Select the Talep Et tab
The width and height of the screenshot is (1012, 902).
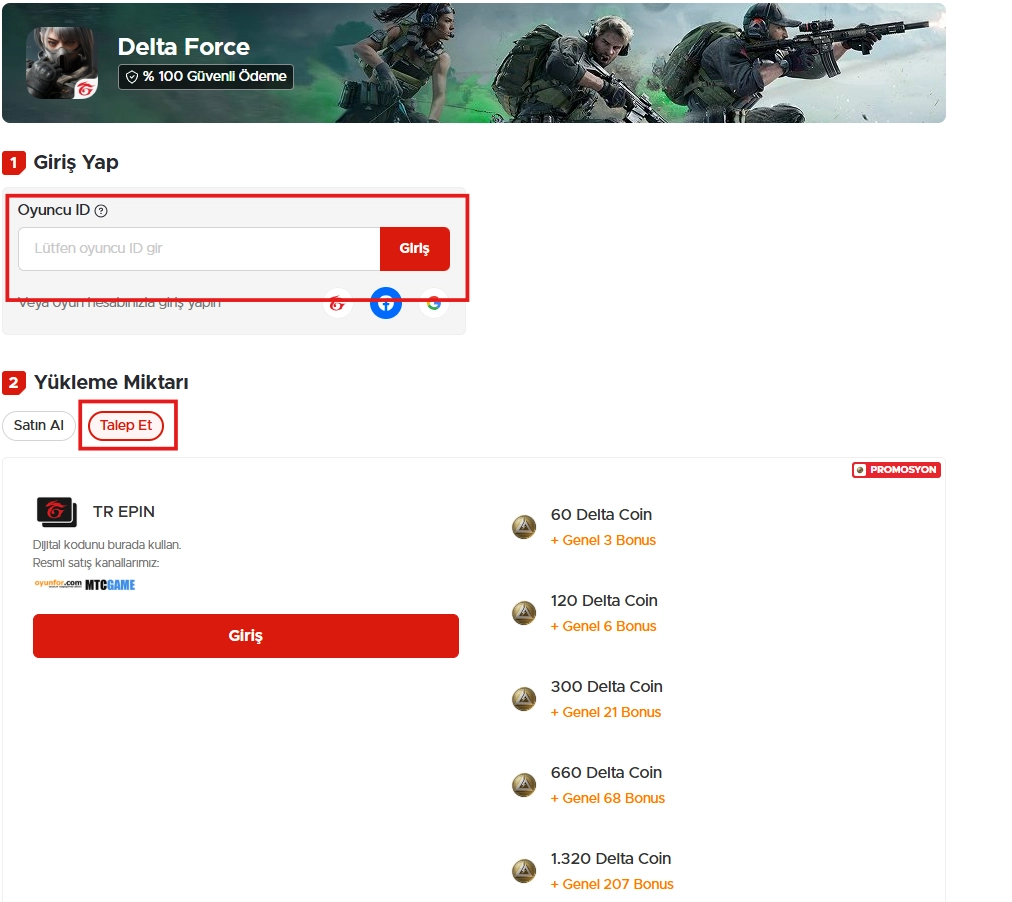126,425
